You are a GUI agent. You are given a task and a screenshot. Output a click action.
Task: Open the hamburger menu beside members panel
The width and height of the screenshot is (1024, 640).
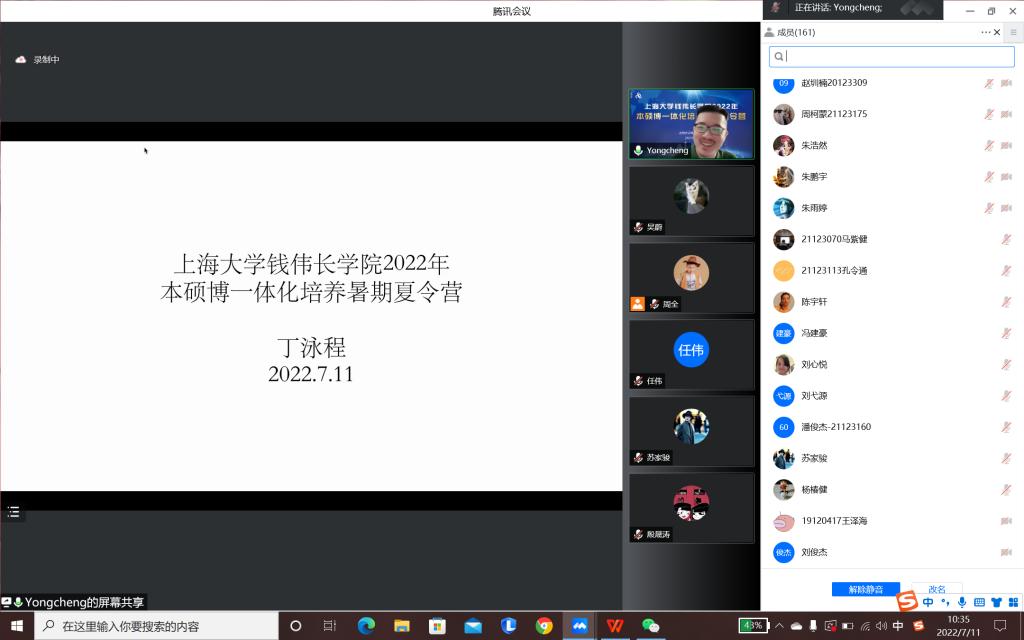pos(1013,32)
